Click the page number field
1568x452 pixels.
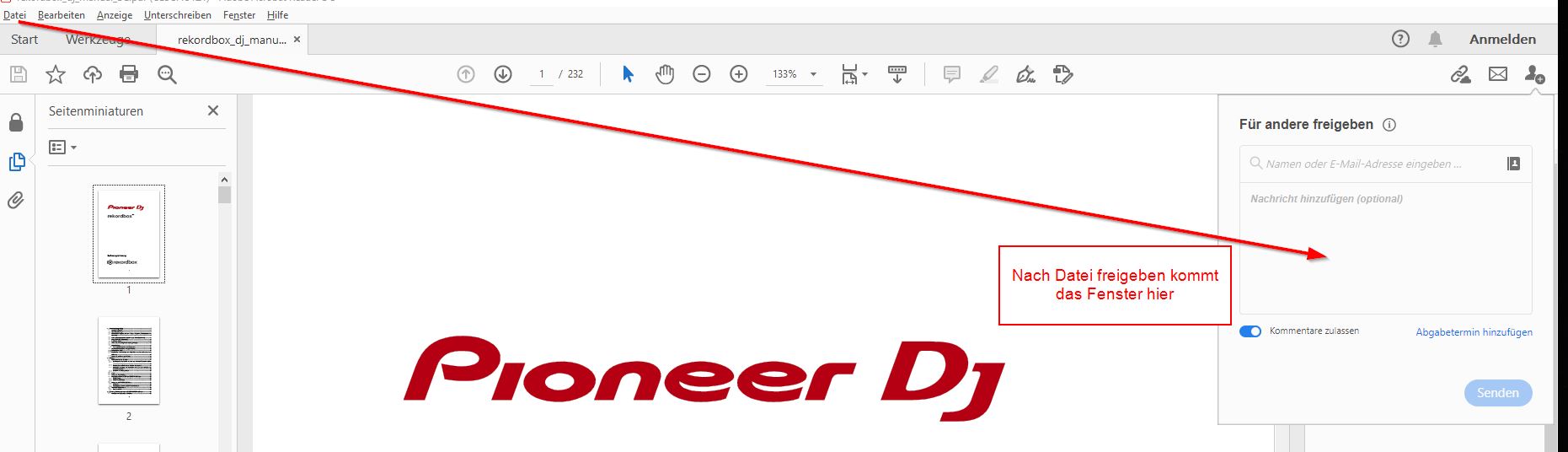point(541,74)
